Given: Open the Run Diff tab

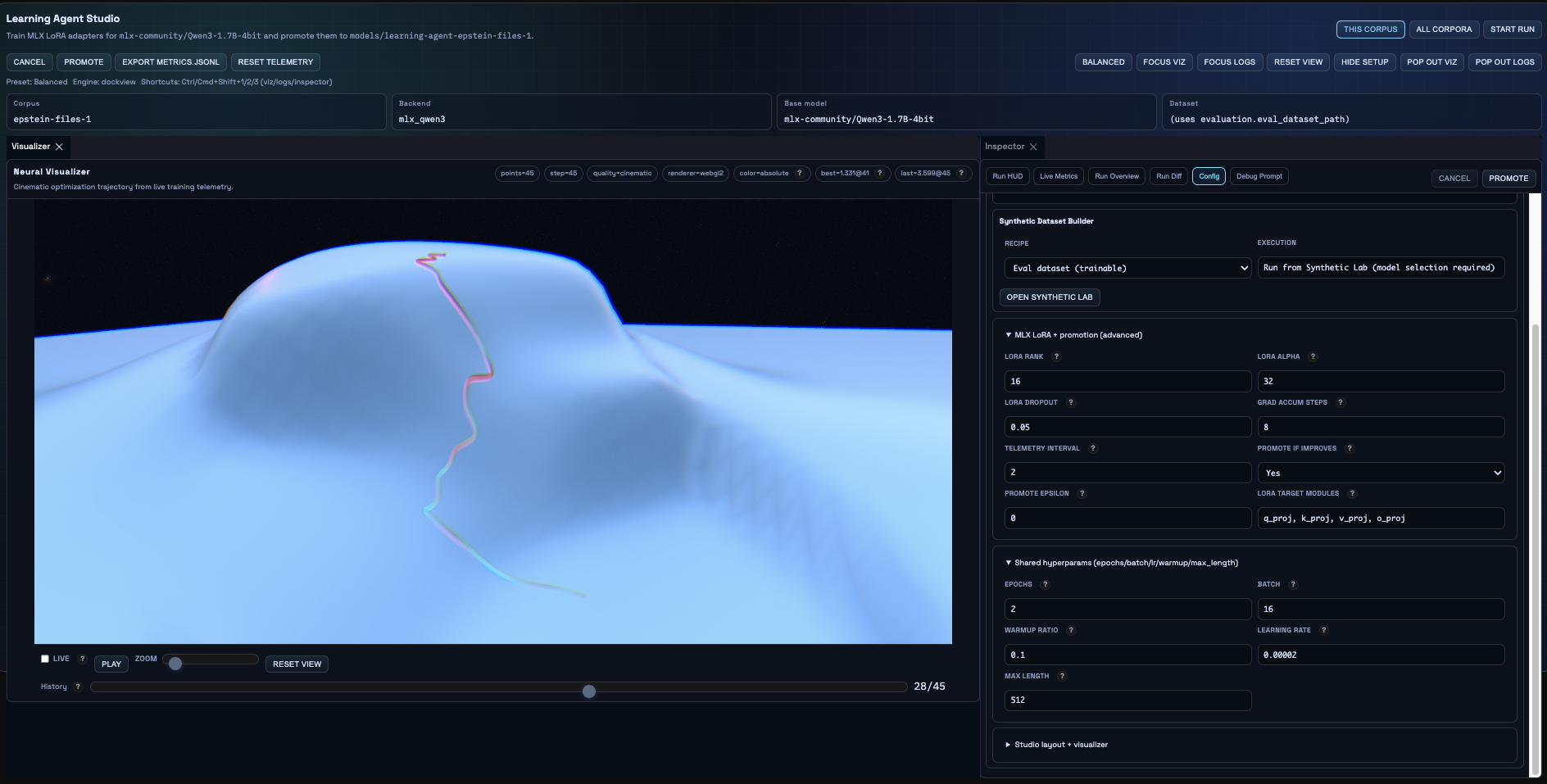Looking at the screenshot, I should 1168,176.
